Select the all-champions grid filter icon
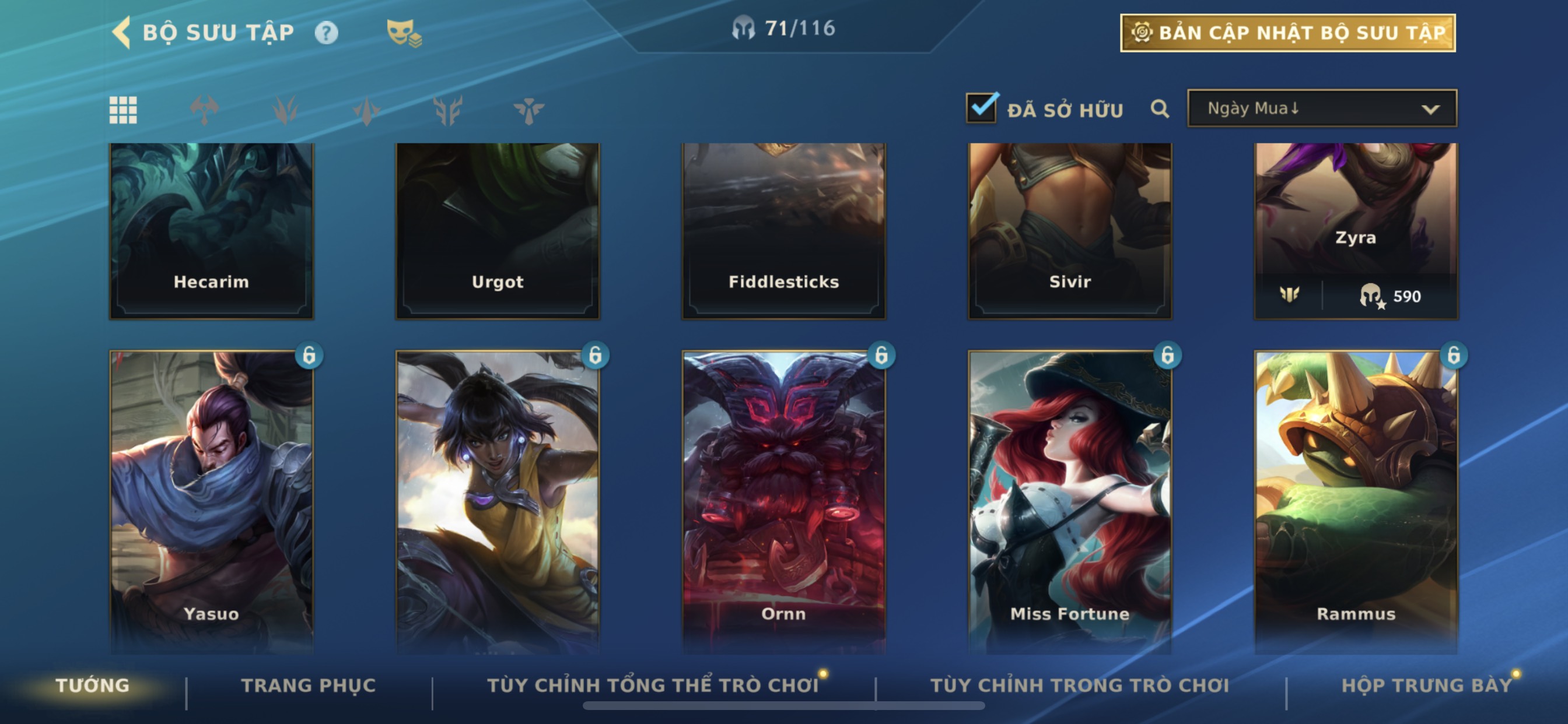The height and width of the screenshot is (724, 1568). (x=123, y=110)
